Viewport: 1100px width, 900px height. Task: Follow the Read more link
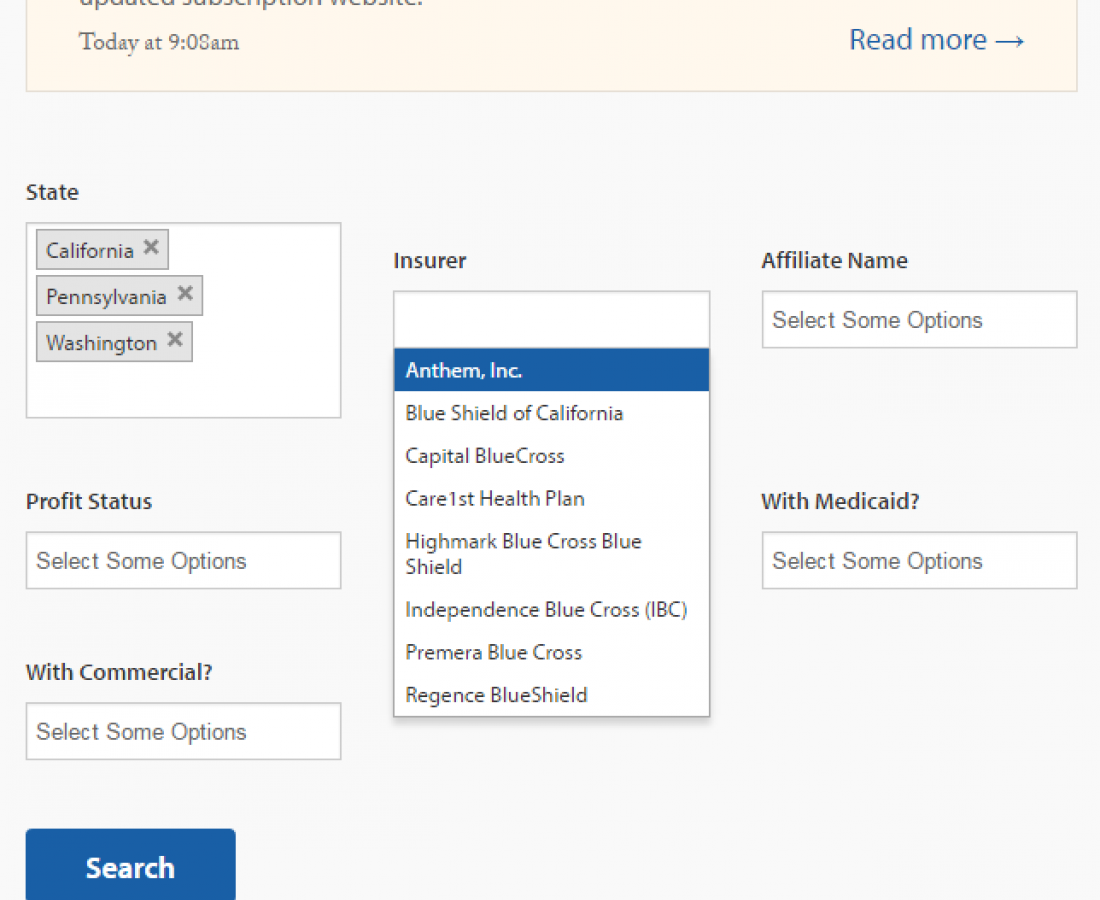937,40
